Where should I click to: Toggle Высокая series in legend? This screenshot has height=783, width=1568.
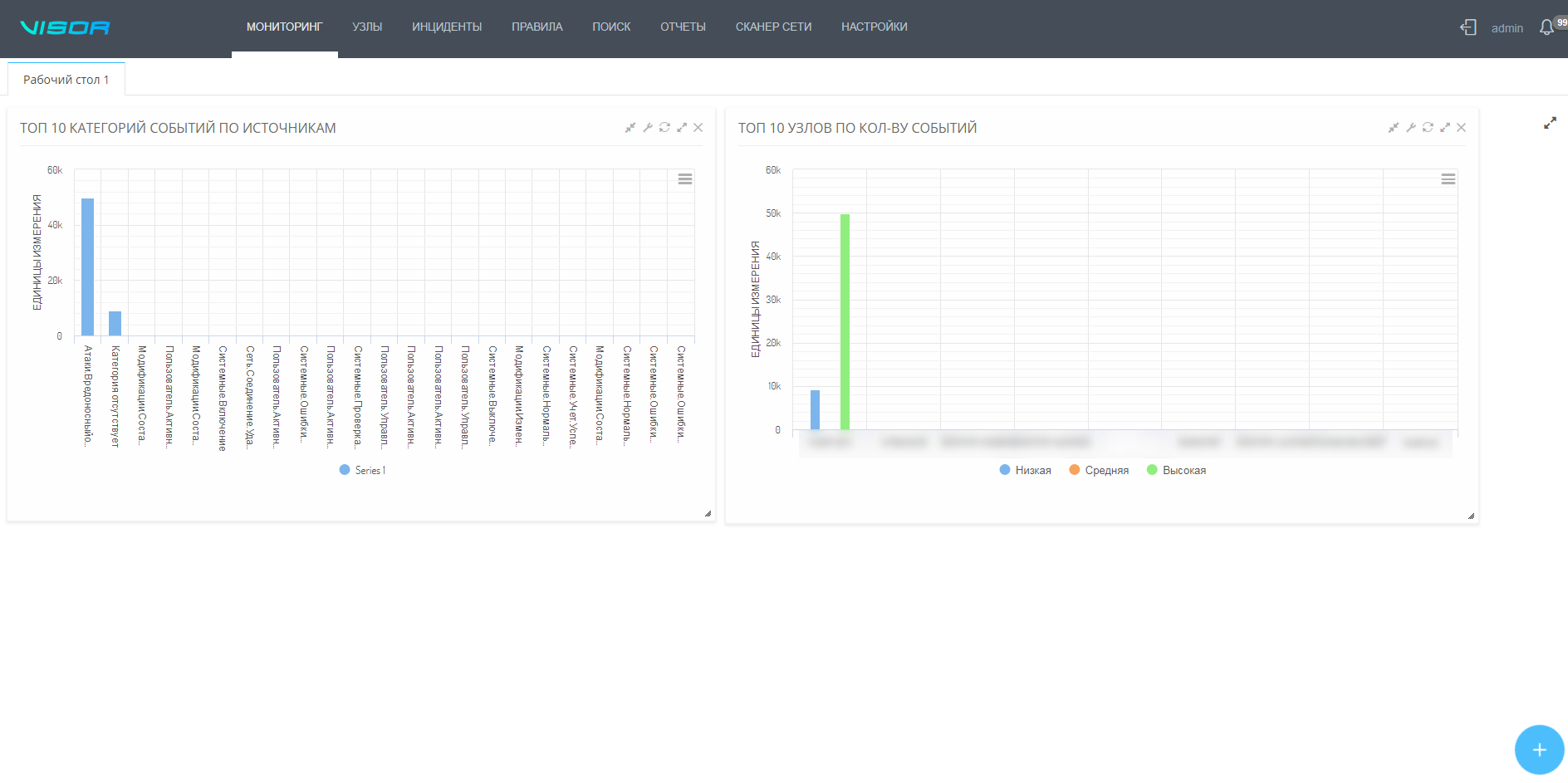coord(1176,470)
